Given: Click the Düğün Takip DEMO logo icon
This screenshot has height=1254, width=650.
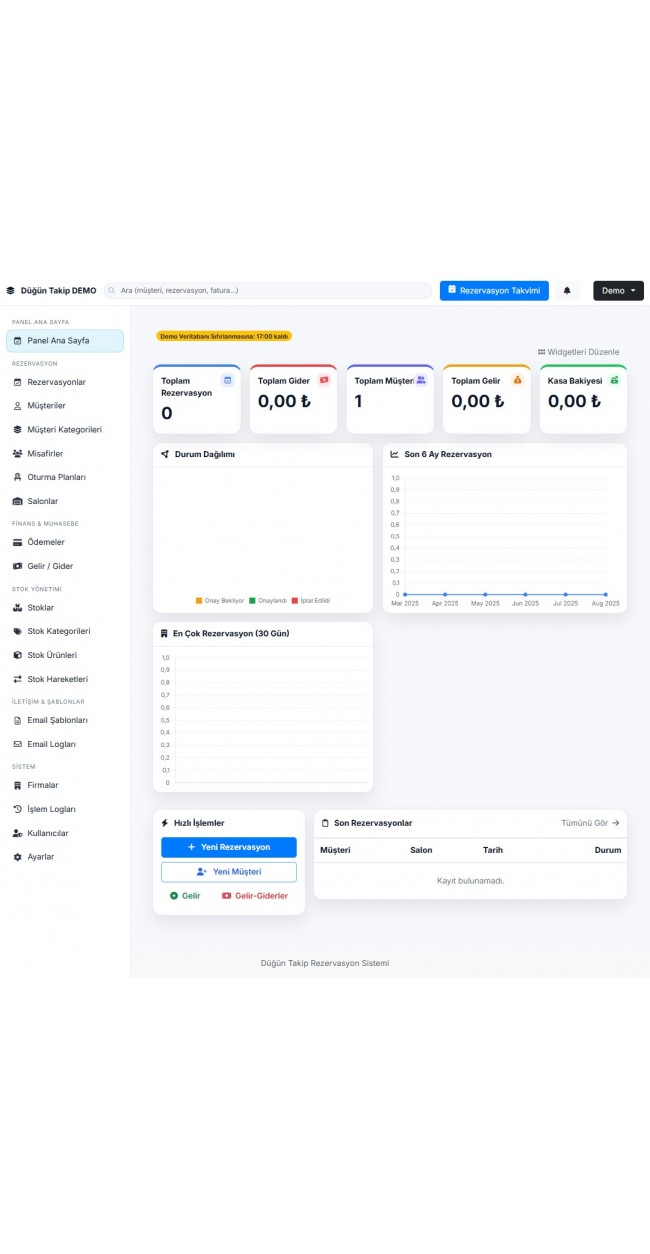Looking at the screenshot, I should point(11,291).
